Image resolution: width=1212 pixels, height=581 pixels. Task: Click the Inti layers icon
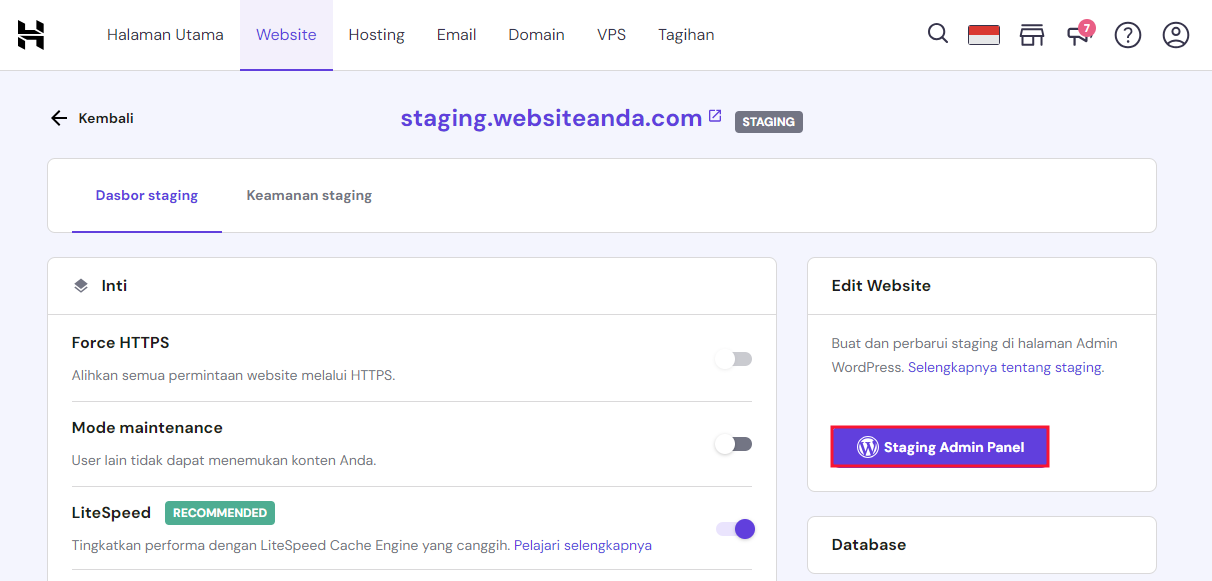coord(81,286)
